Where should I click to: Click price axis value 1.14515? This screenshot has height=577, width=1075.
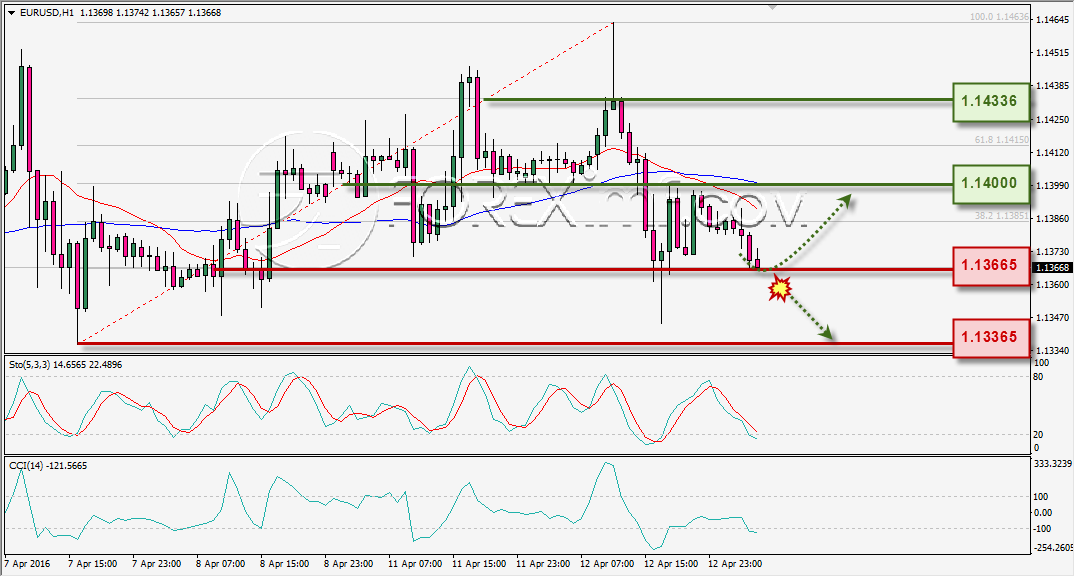tap(1052, 53)
